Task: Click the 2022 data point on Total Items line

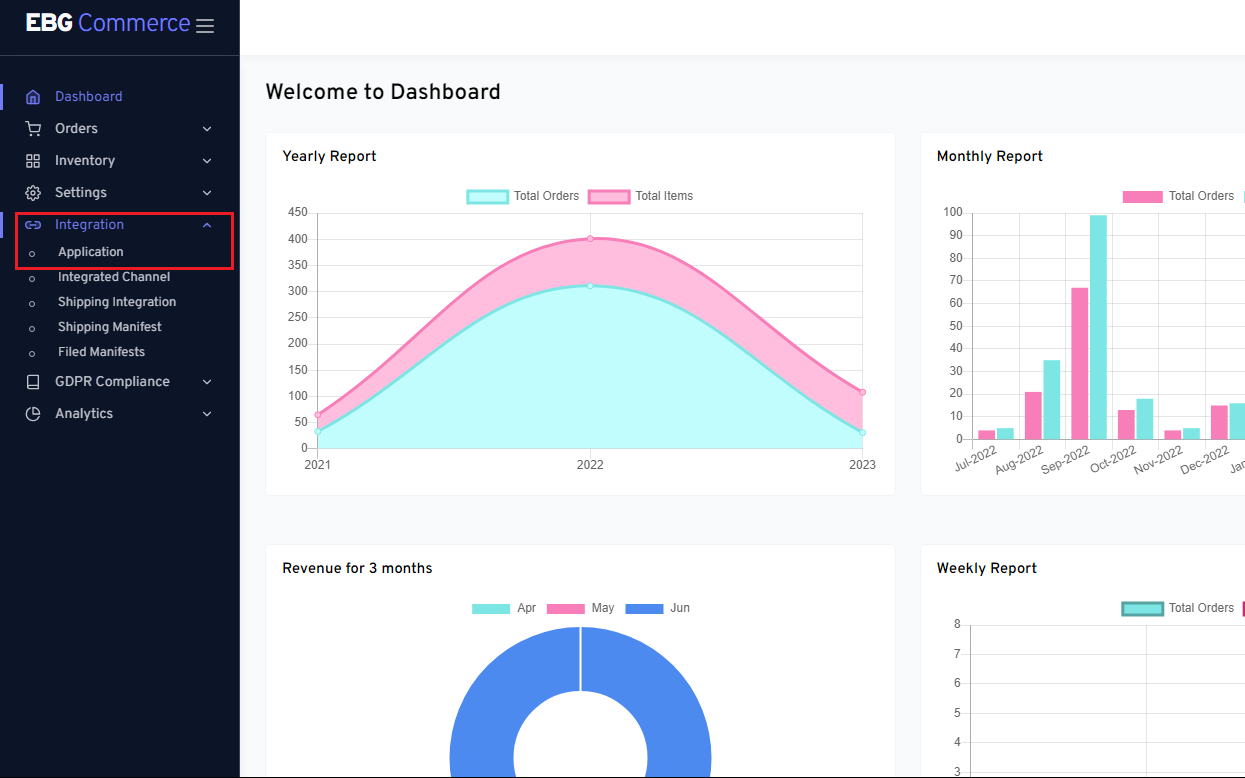Action: (x=590, y=239)
